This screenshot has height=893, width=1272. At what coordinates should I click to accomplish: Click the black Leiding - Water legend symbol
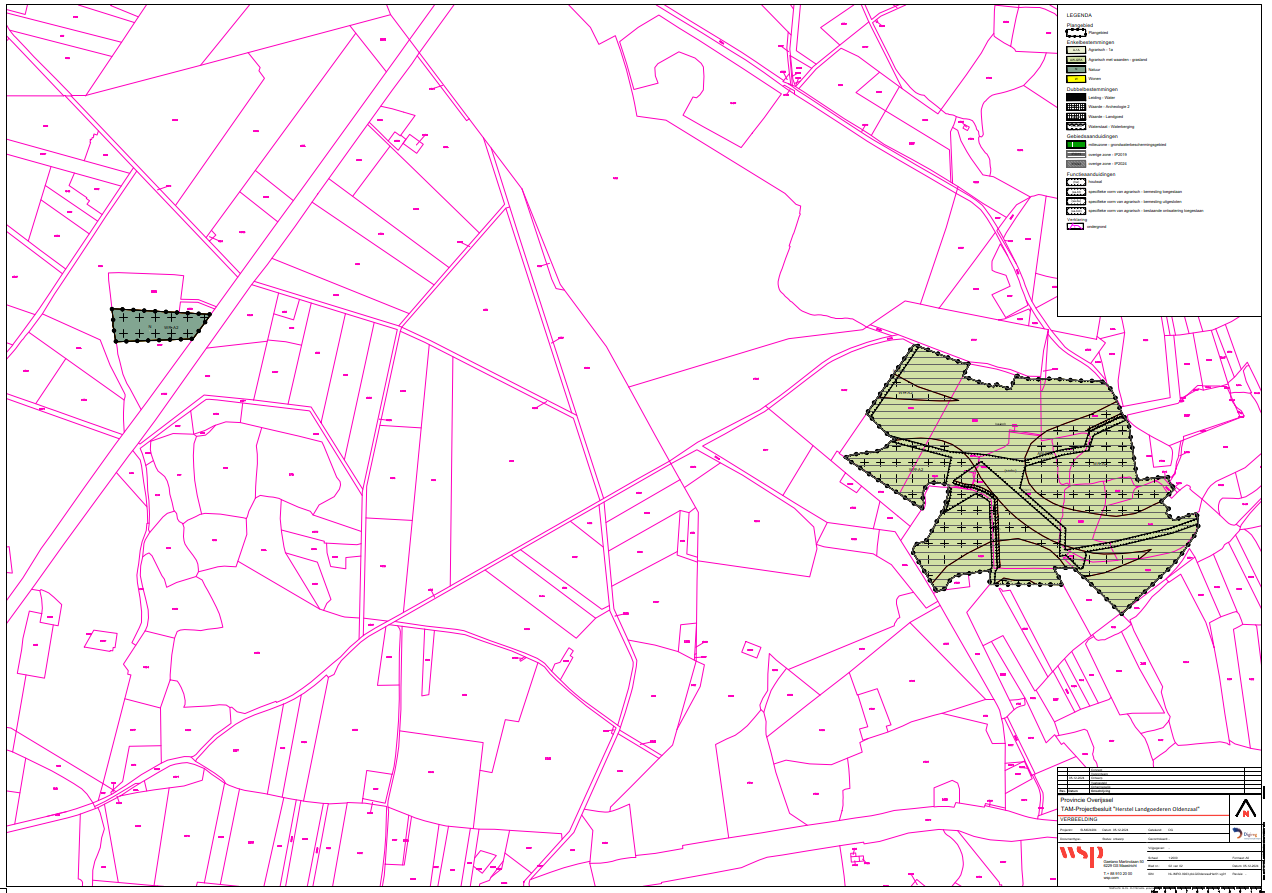[x=1076, y=97]
